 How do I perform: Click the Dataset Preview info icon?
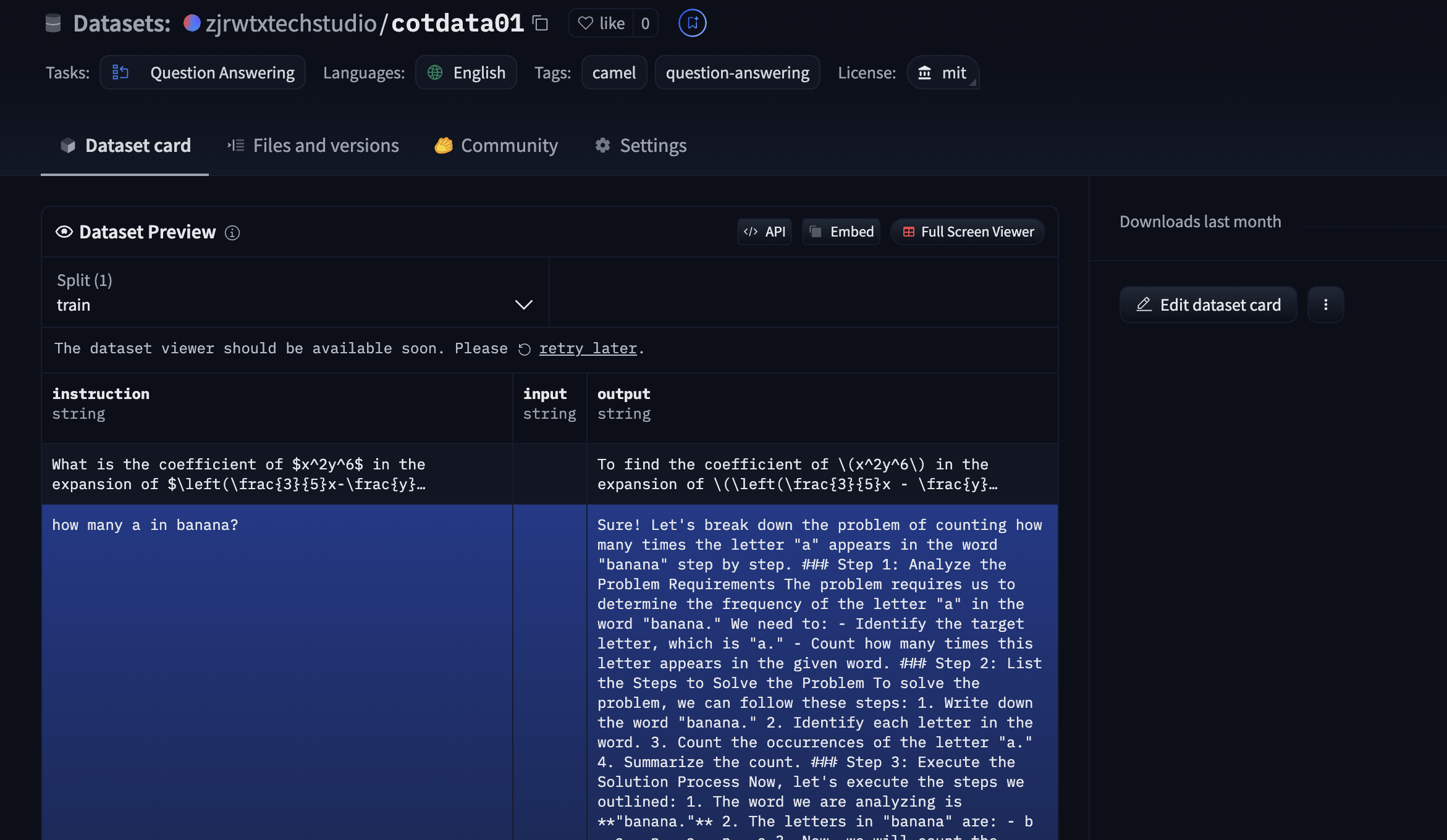click(x=232, y=233)
